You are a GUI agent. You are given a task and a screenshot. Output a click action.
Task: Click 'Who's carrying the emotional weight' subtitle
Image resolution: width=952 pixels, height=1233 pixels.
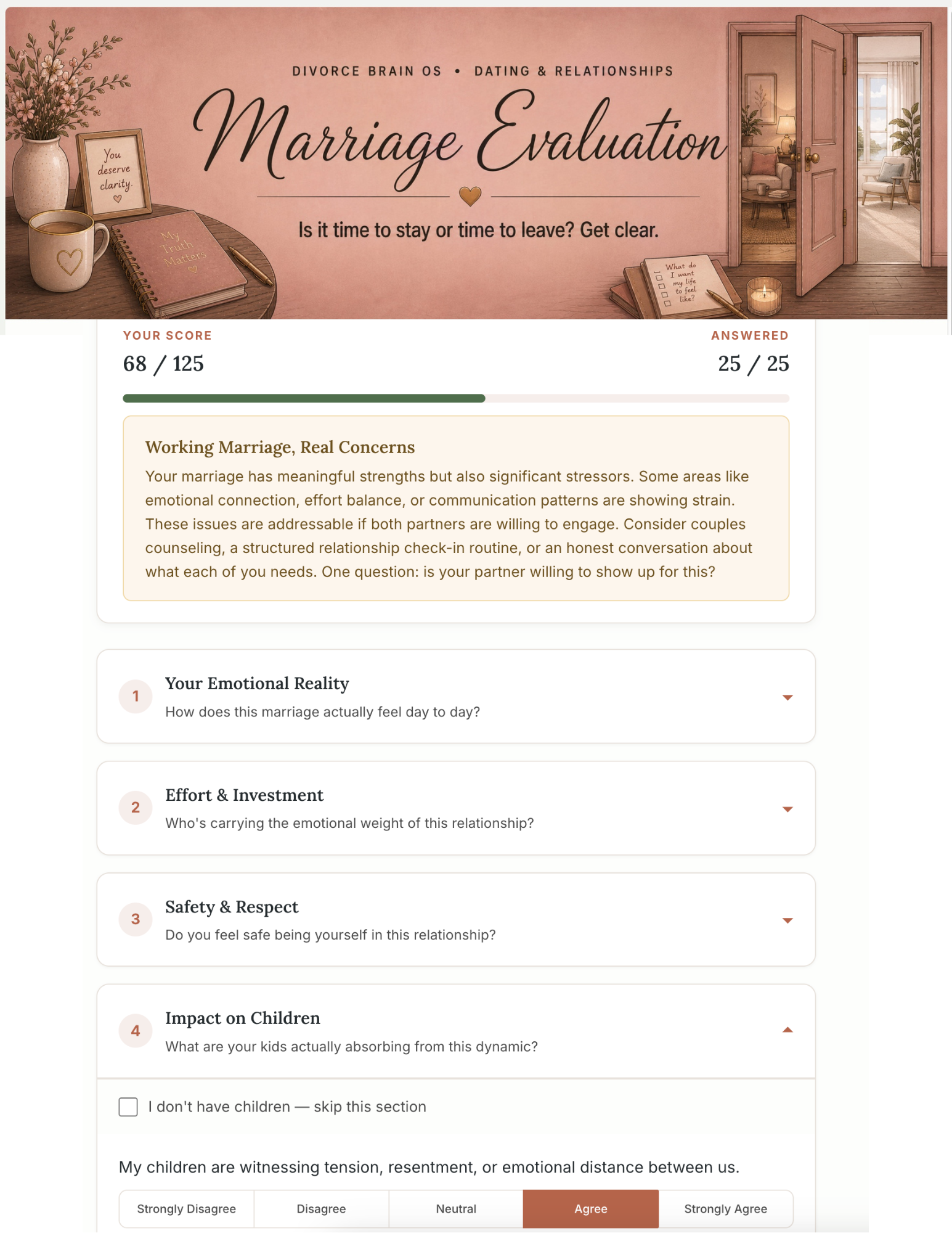[x=349, y=824]
